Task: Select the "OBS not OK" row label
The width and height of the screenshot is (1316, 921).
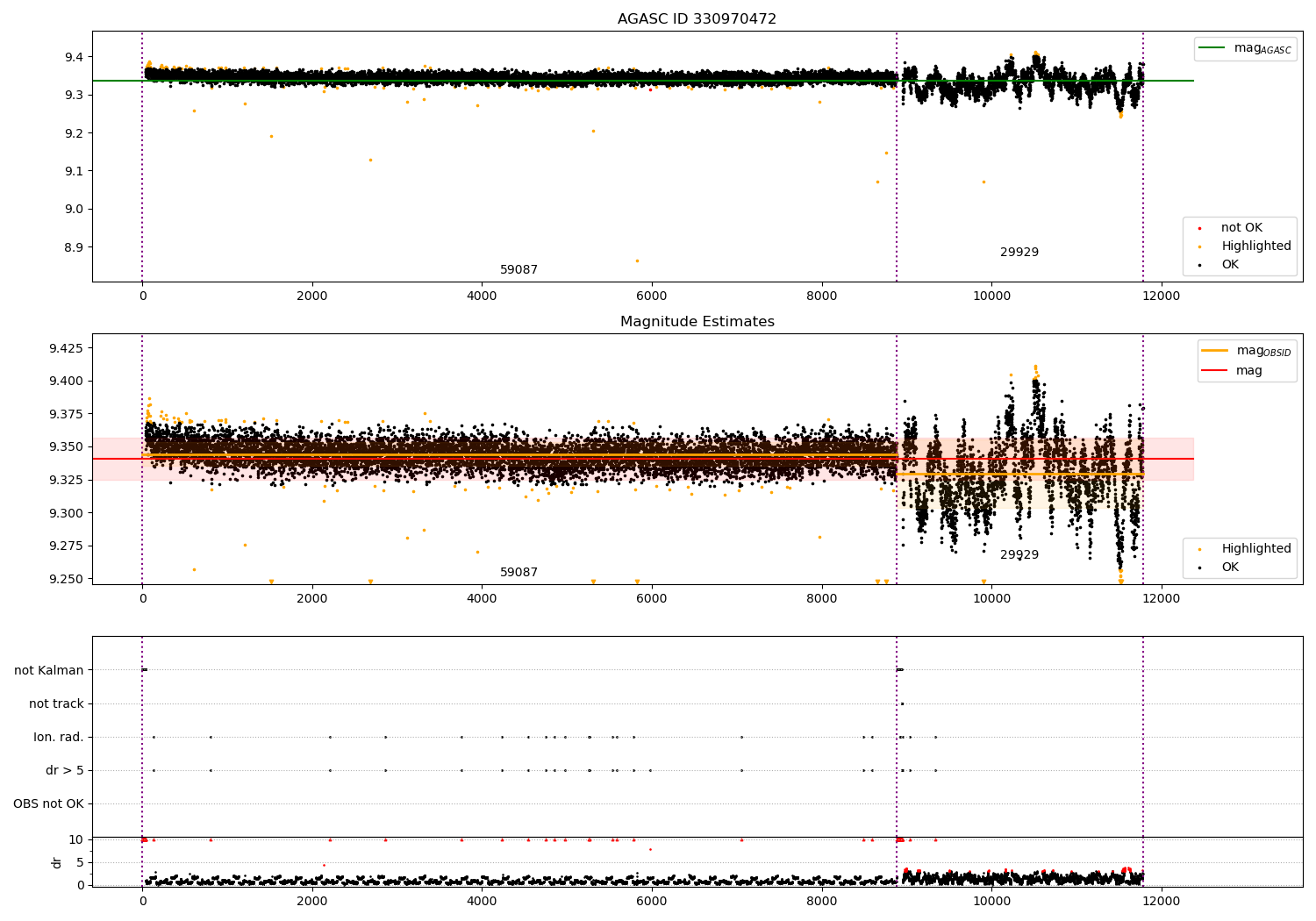Action: [x=49, y=804]
